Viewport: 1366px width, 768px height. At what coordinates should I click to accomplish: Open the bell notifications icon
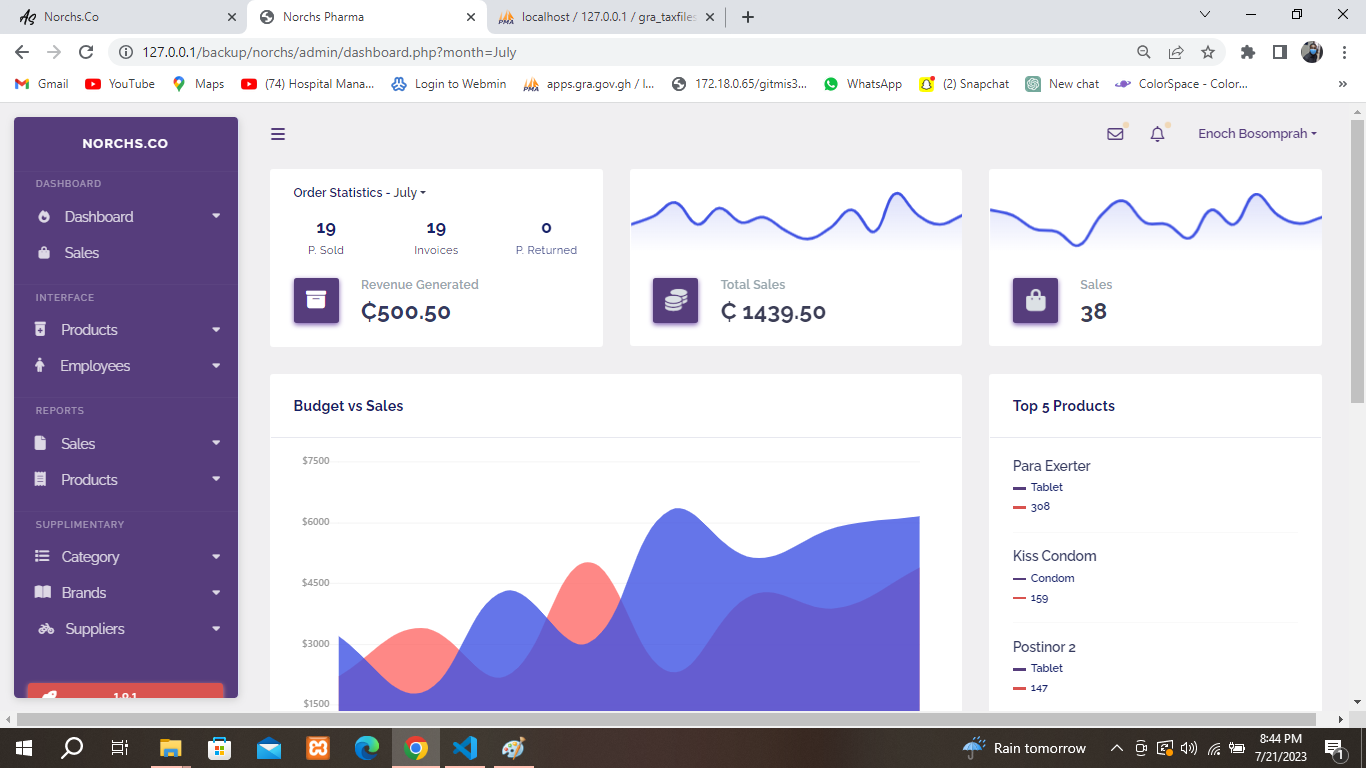pos(1157,134)
